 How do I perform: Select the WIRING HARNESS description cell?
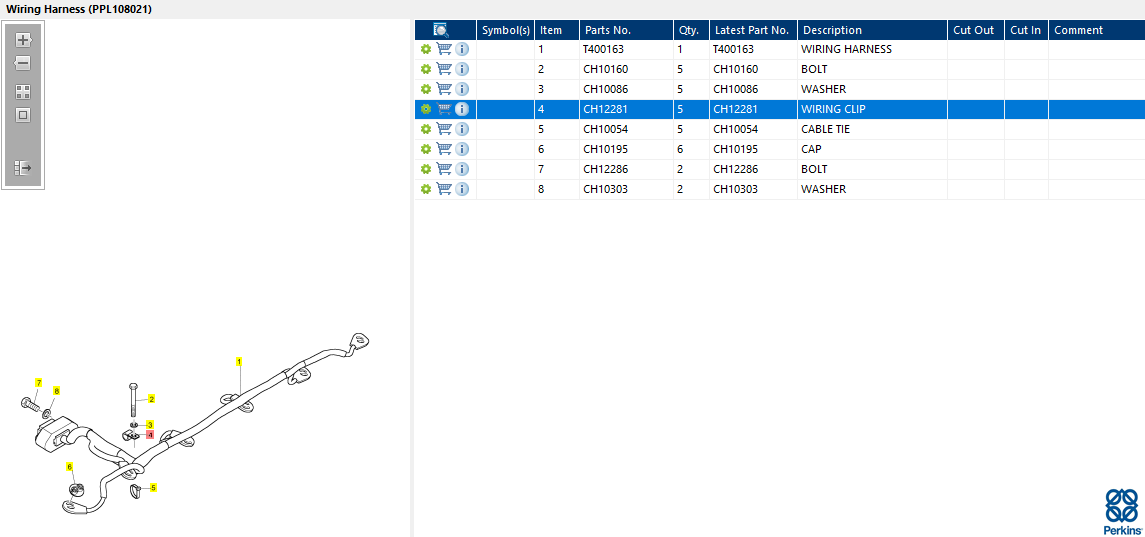(873, 49)
